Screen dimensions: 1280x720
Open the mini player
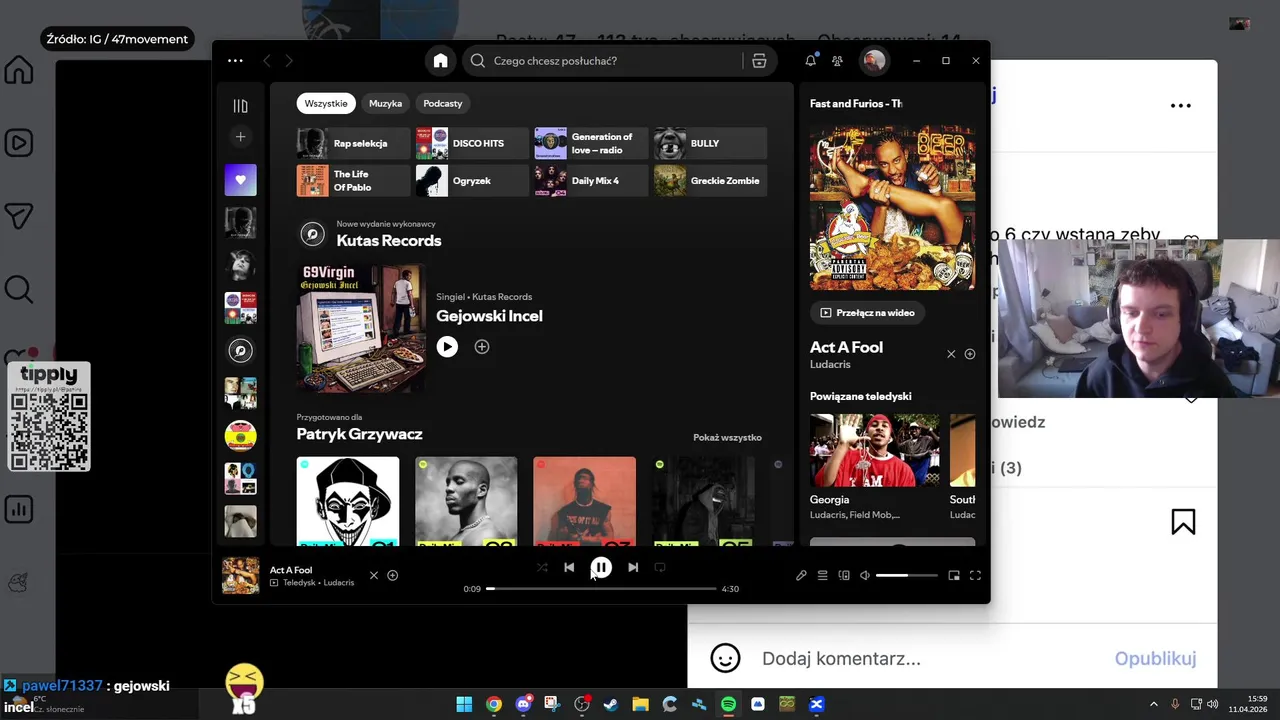tap(954, 575)
